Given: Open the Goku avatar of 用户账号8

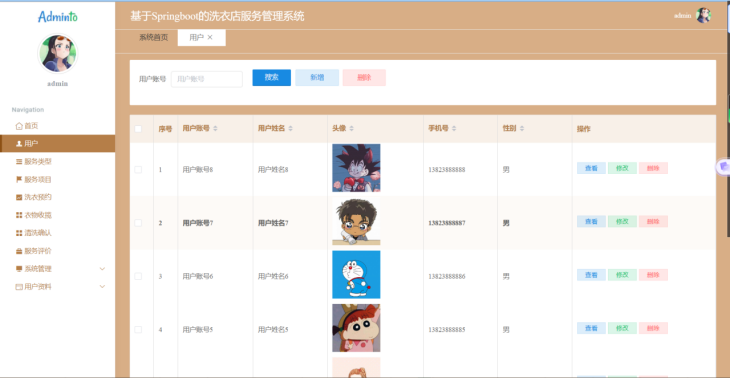Looking at the screenshot, I should click(x=356, y=168).
